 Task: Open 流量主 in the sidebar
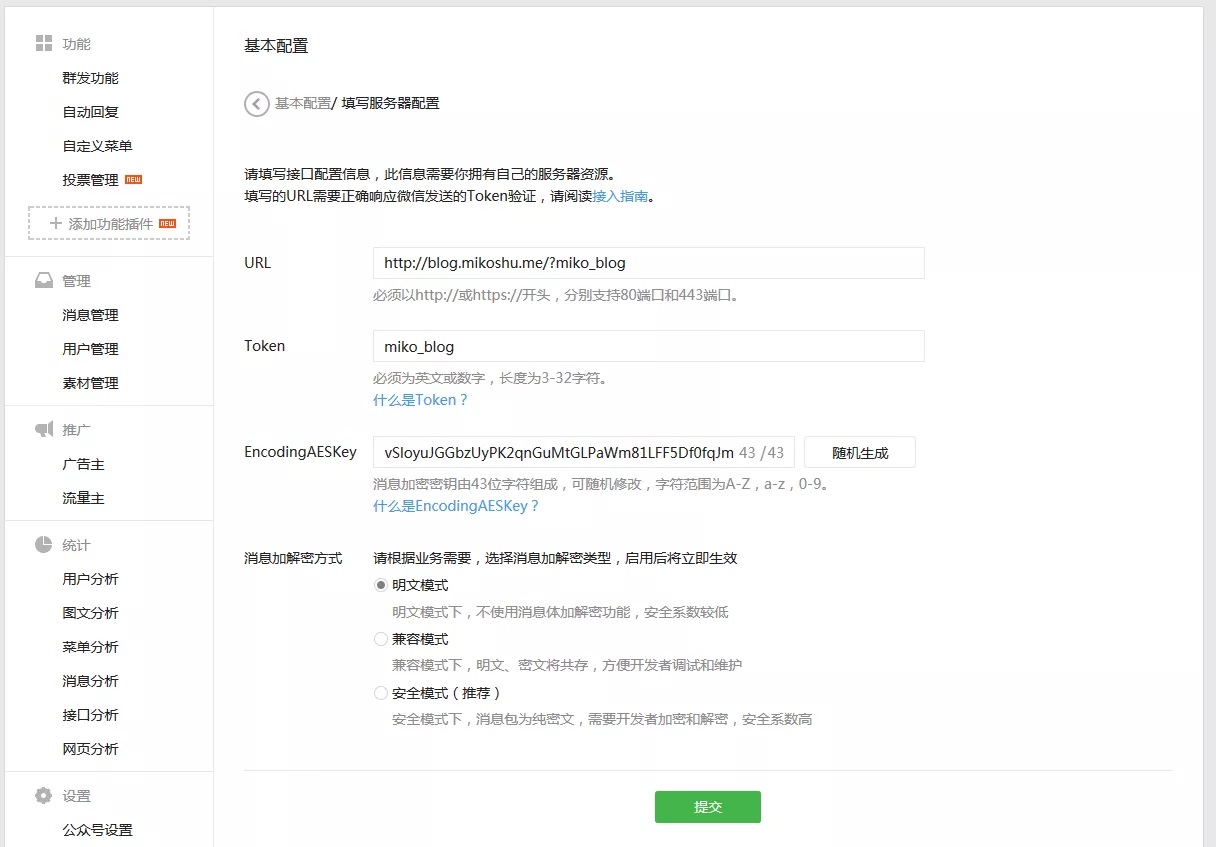point(83,498)
